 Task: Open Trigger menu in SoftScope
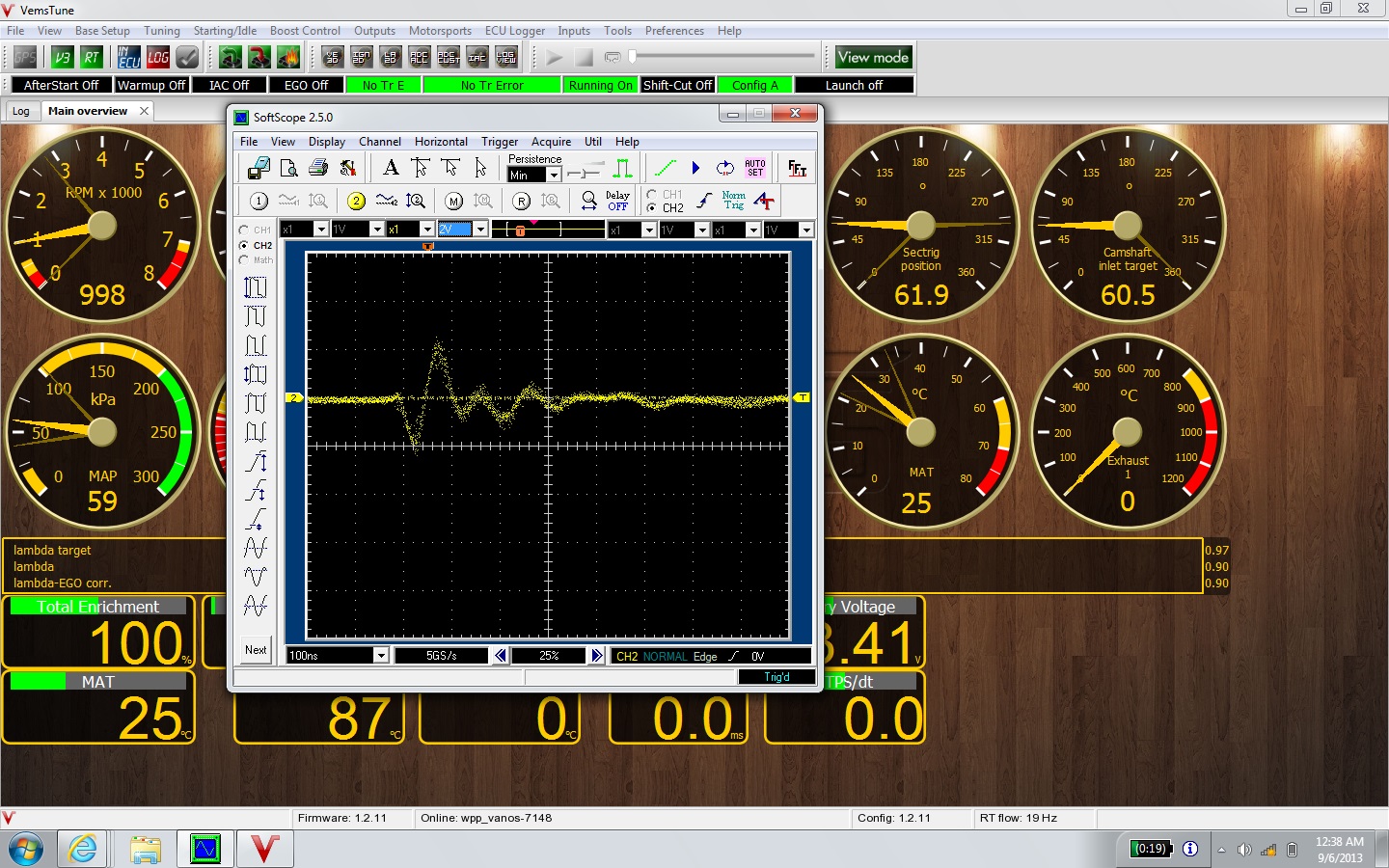click(500, 142)
